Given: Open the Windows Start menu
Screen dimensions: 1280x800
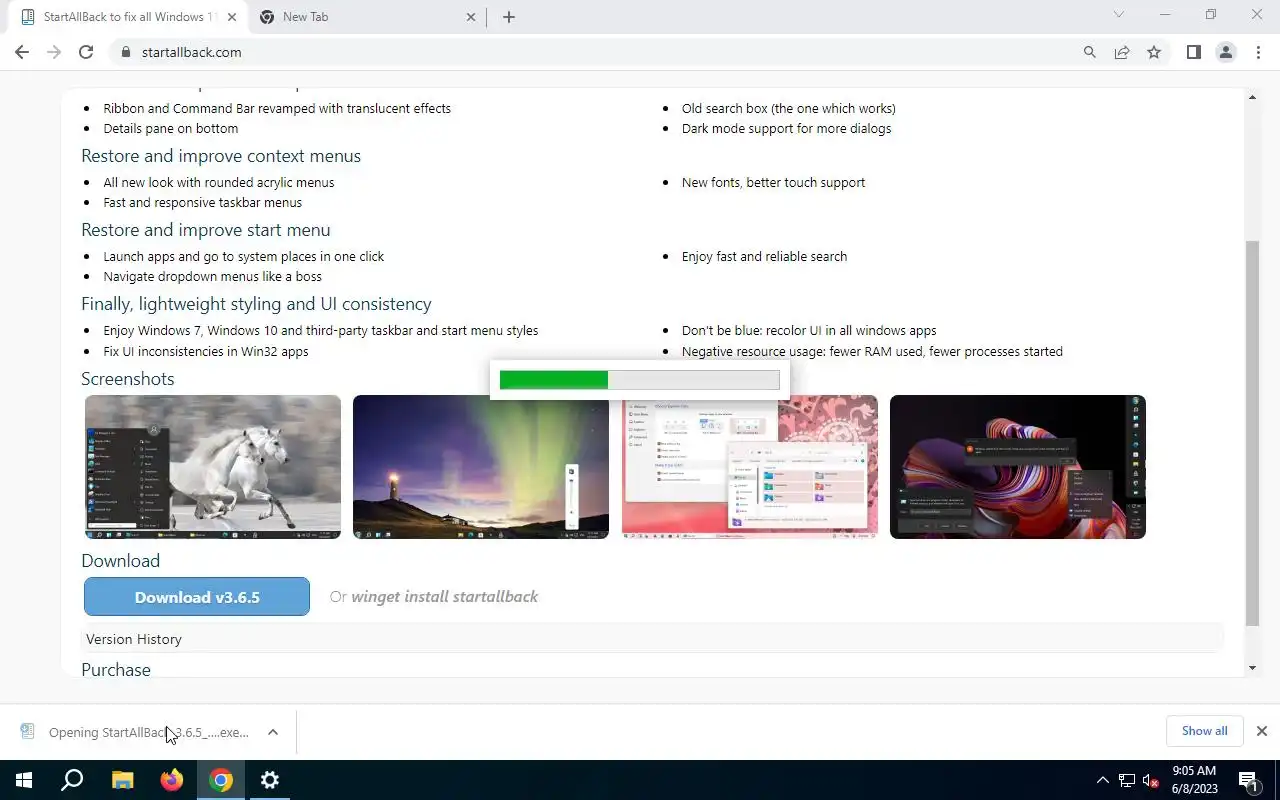Looking at the screenshot, I should tap(24, 780).
